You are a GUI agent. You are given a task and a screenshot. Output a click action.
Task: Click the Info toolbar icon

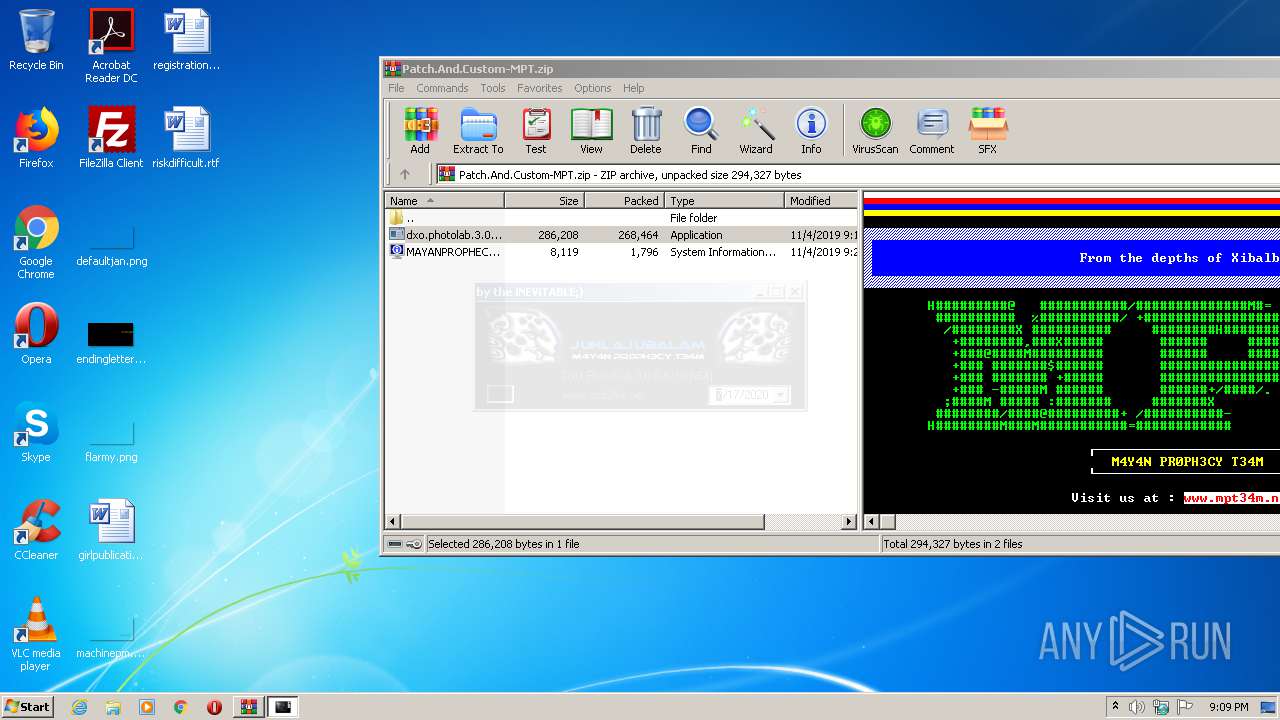click(811, 131)
